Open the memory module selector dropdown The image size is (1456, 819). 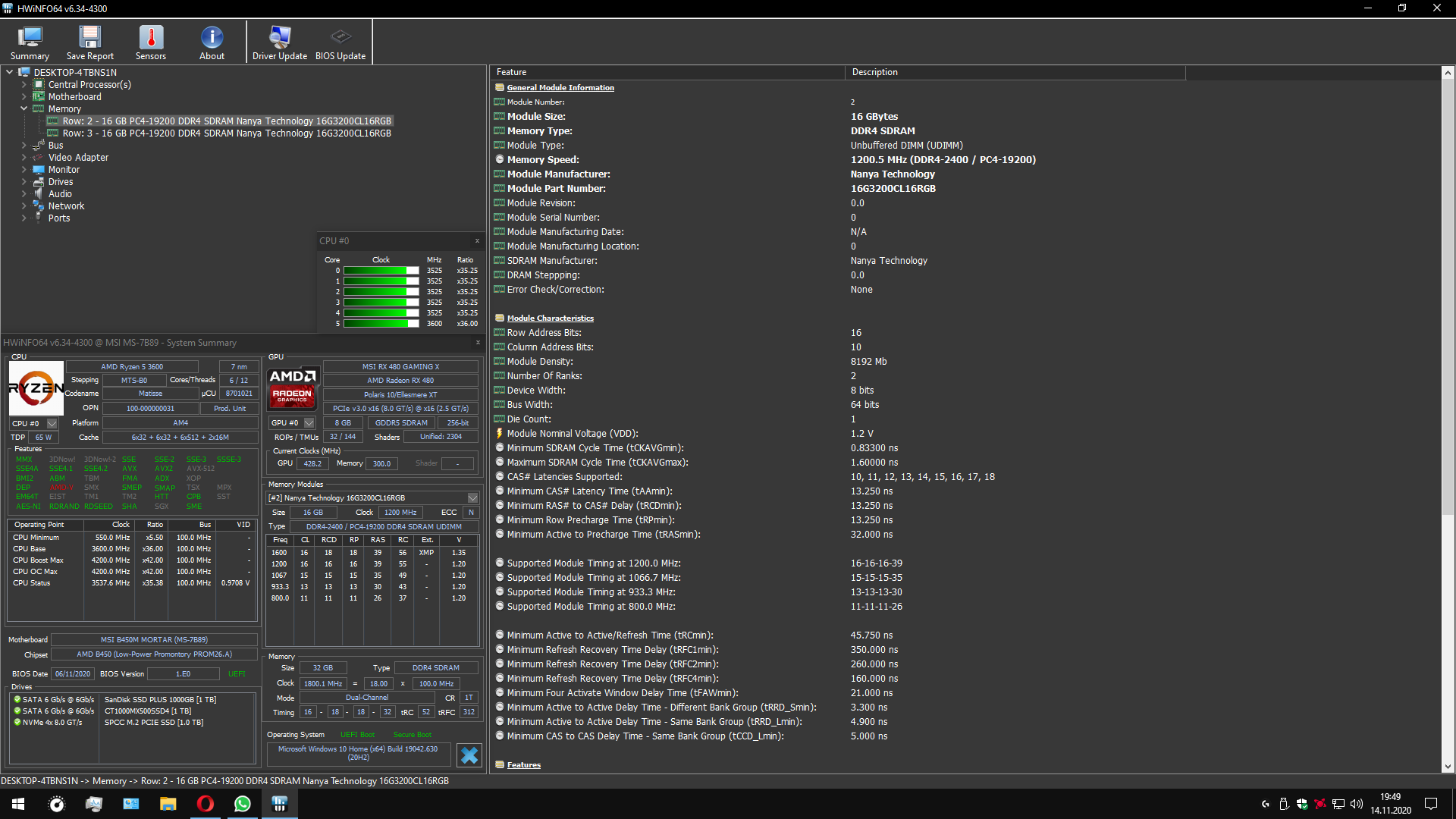point(473,497)
